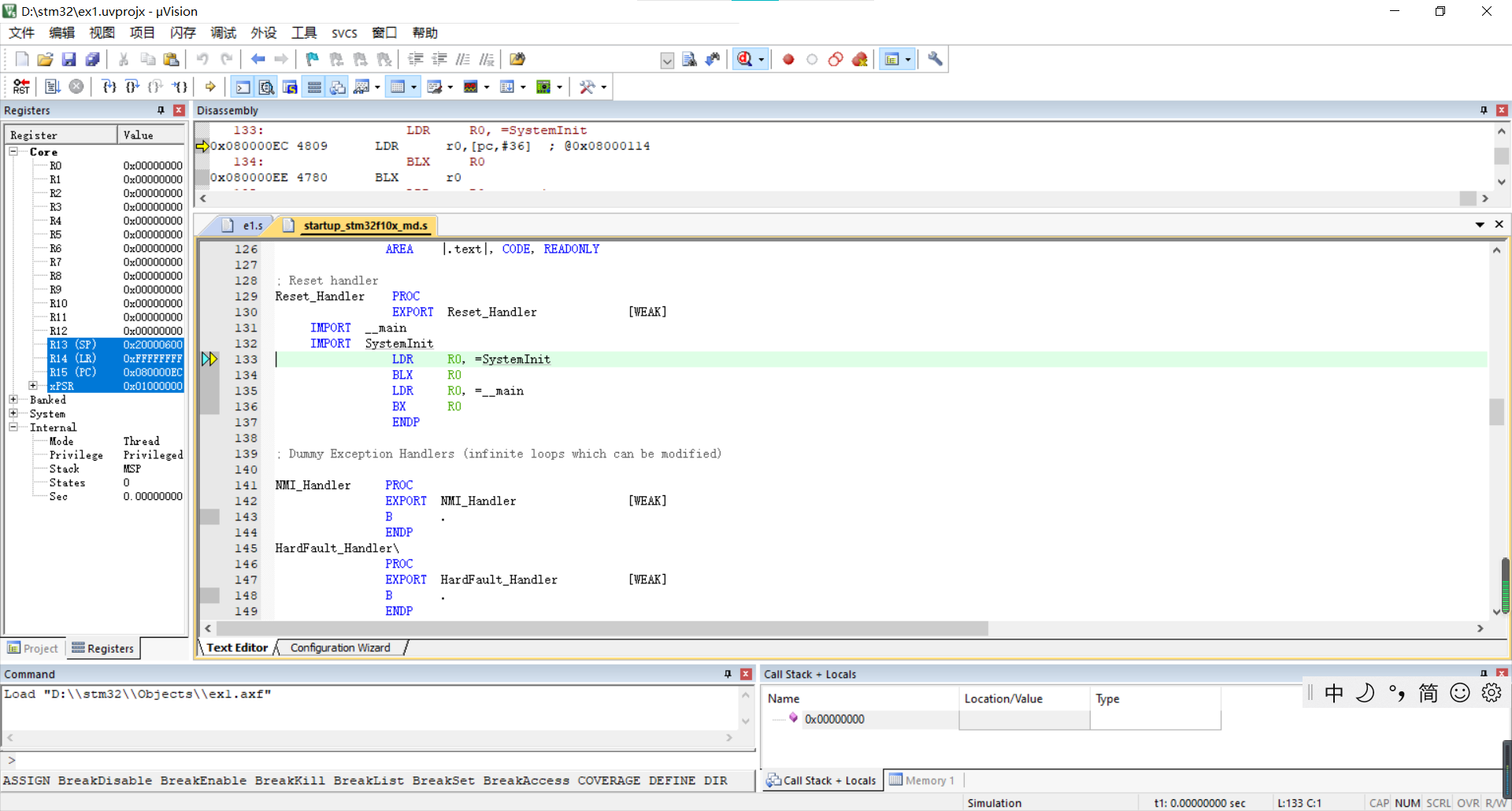Switch to the Project panel tab
The image size is (1512, 811).
(33, 648)
